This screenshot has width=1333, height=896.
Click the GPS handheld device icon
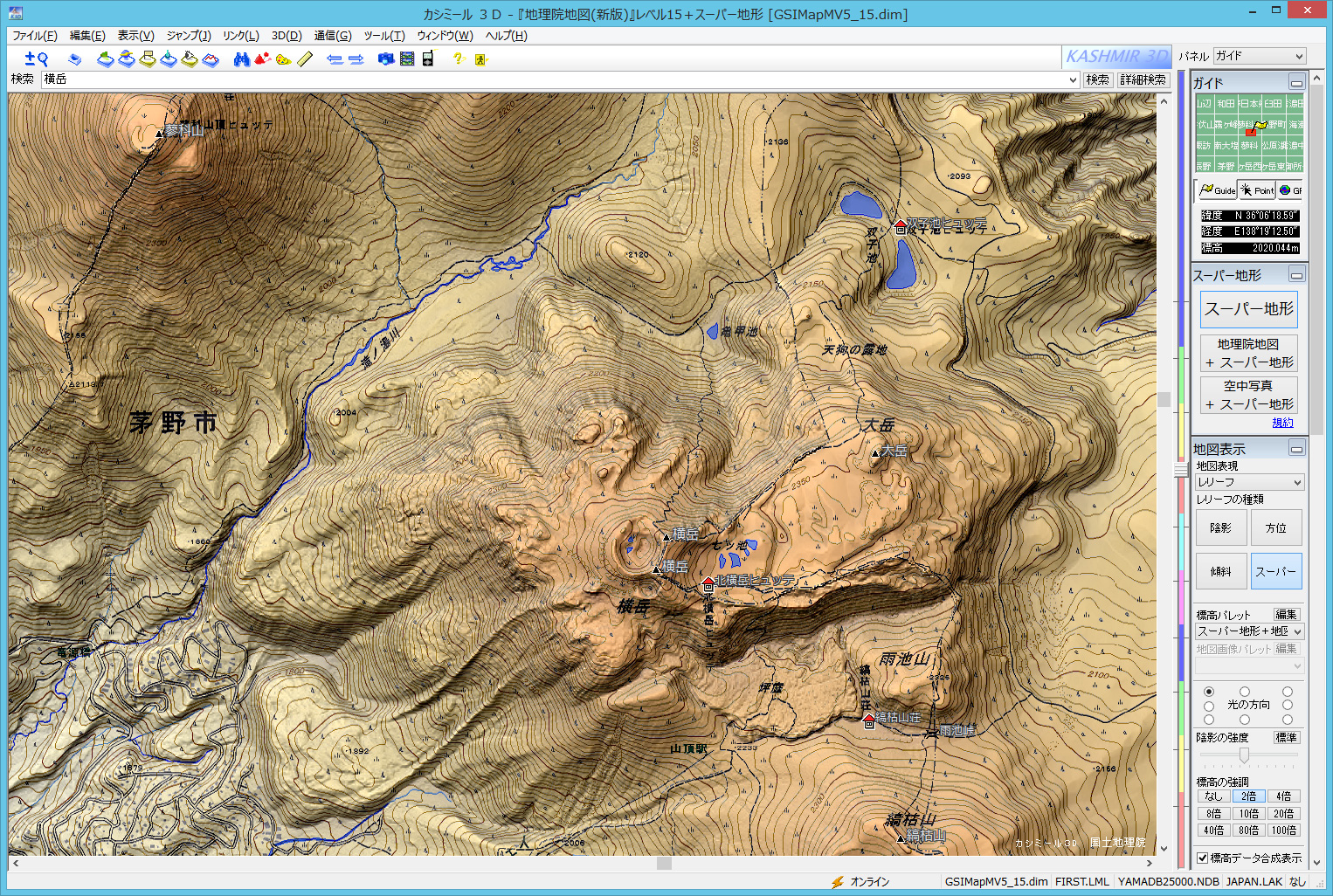(x=427, y=59)
